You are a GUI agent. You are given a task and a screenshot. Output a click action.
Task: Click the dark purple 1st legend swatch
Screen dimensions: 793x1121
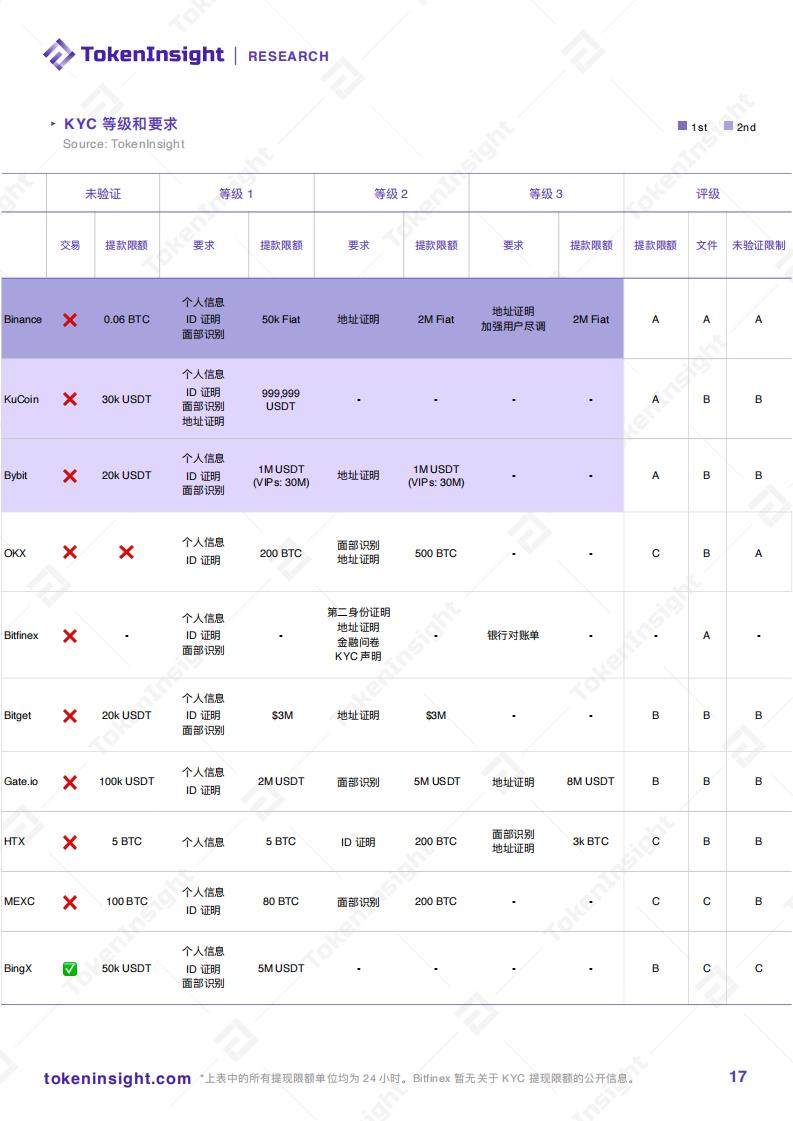(682, 126)
